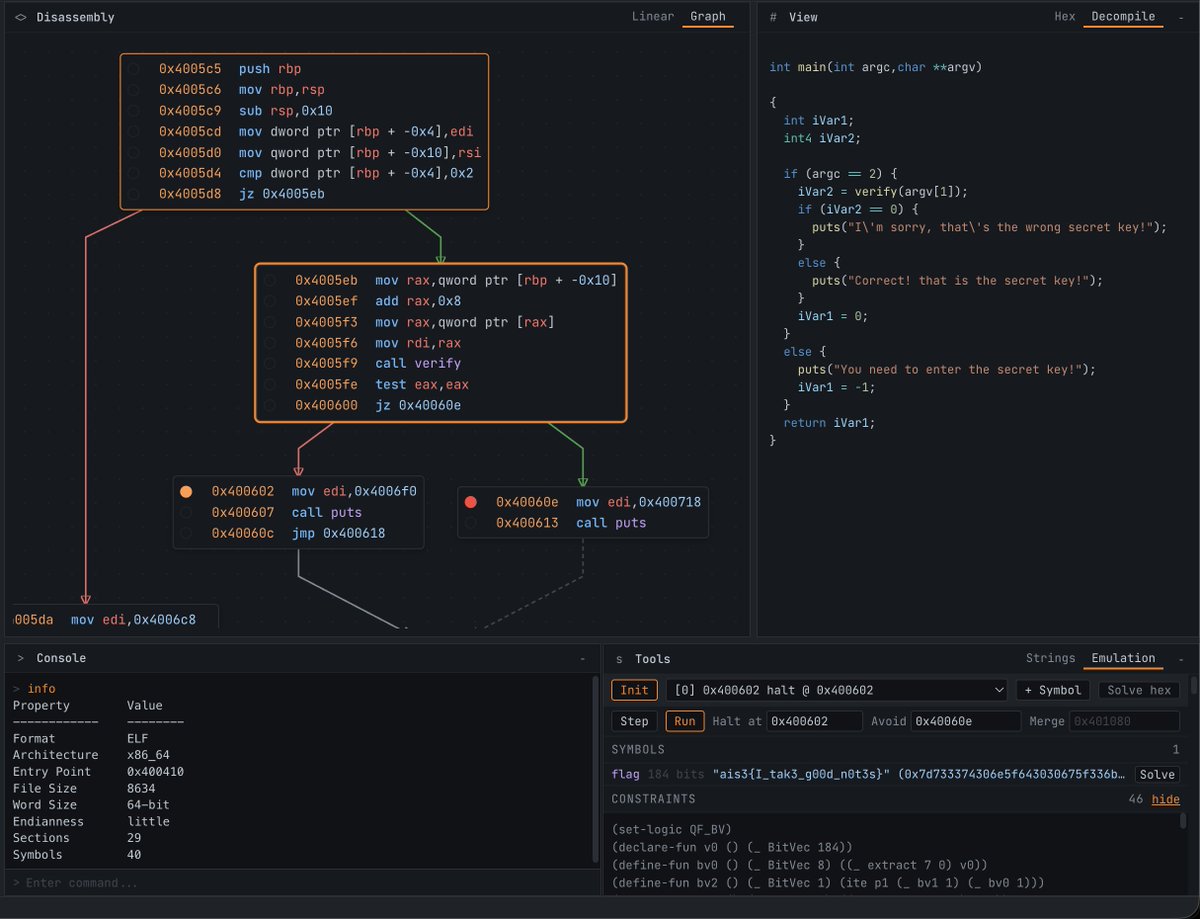Click the Init button
Screen dimensions: 1200x919
point(635,690)
